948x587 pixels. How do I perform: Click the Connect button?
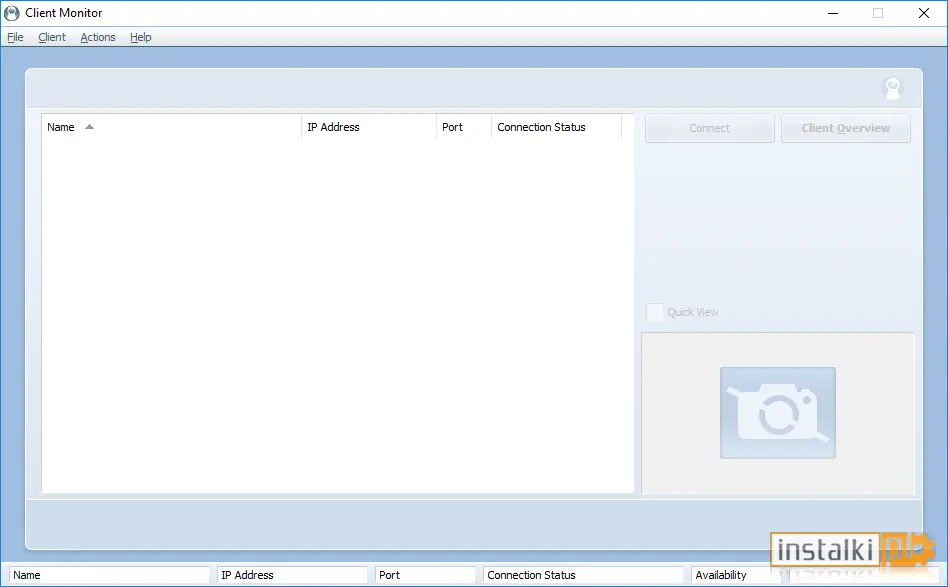[709, 128]
